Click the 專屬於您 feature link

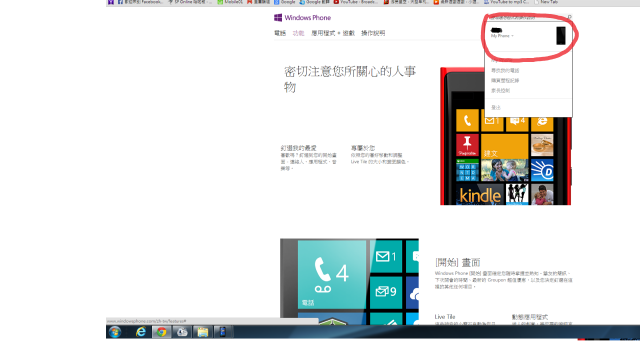(x=363, y=148)
